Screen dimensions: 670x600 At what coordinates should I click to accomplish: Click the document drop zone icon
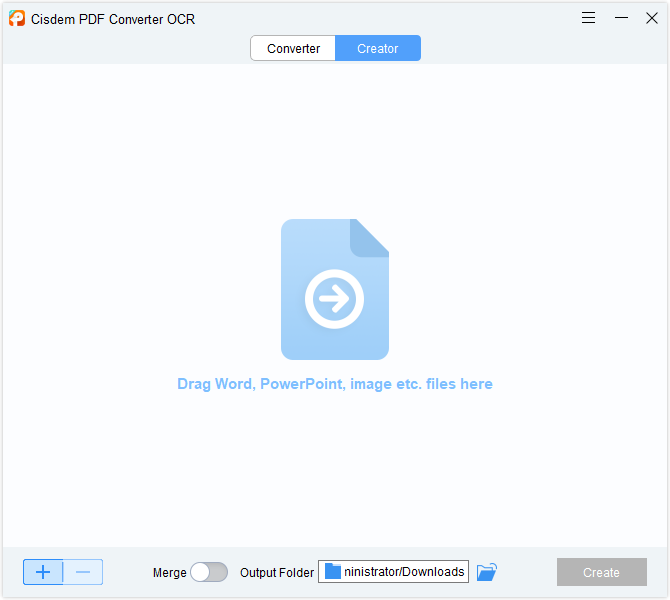pos(335,289)
